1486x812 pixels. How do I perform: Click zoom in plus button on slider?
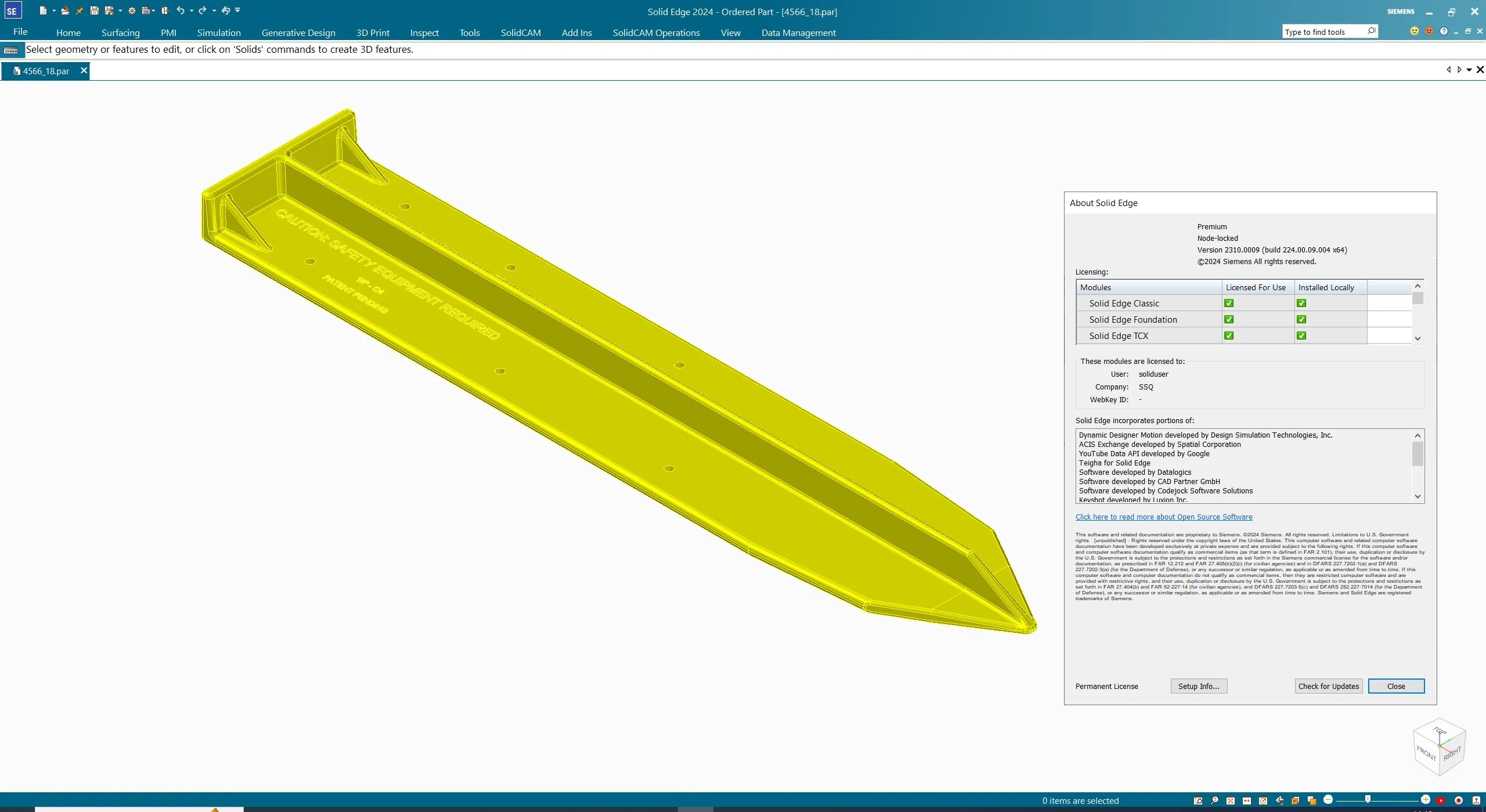pos(1425,800)
